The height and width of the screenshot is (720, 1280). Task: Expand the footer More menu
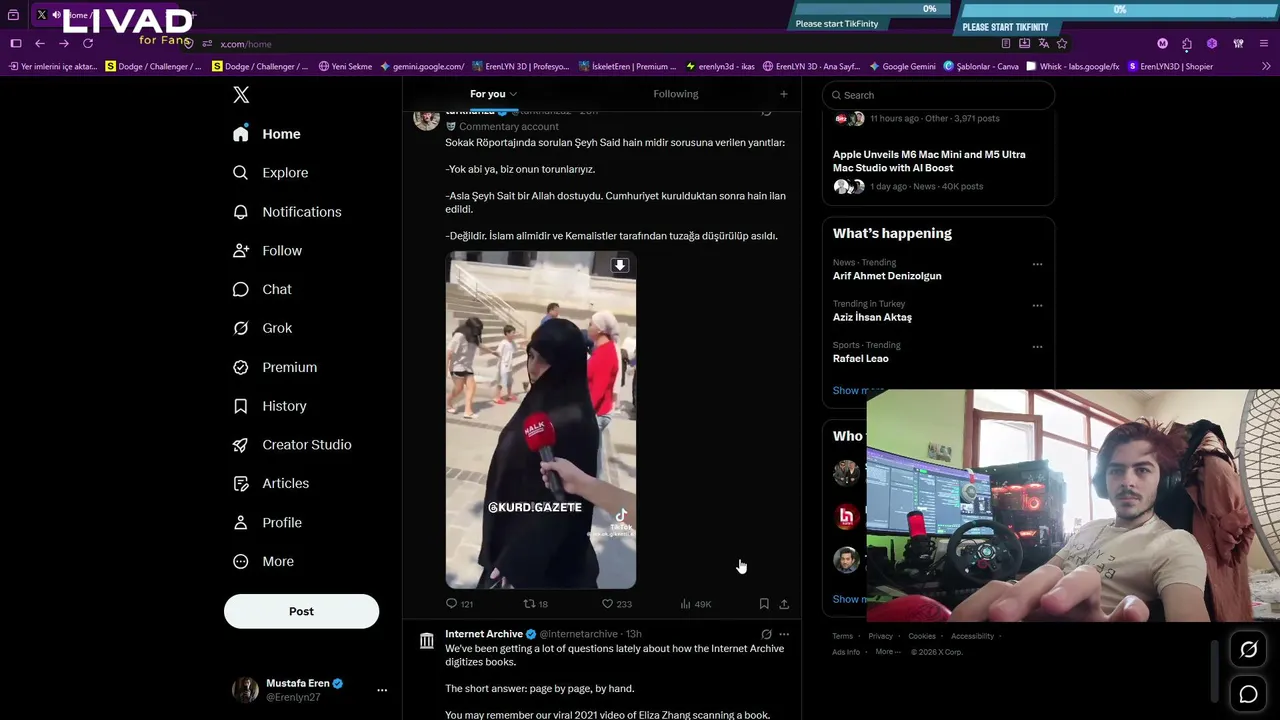coord(887,652)
